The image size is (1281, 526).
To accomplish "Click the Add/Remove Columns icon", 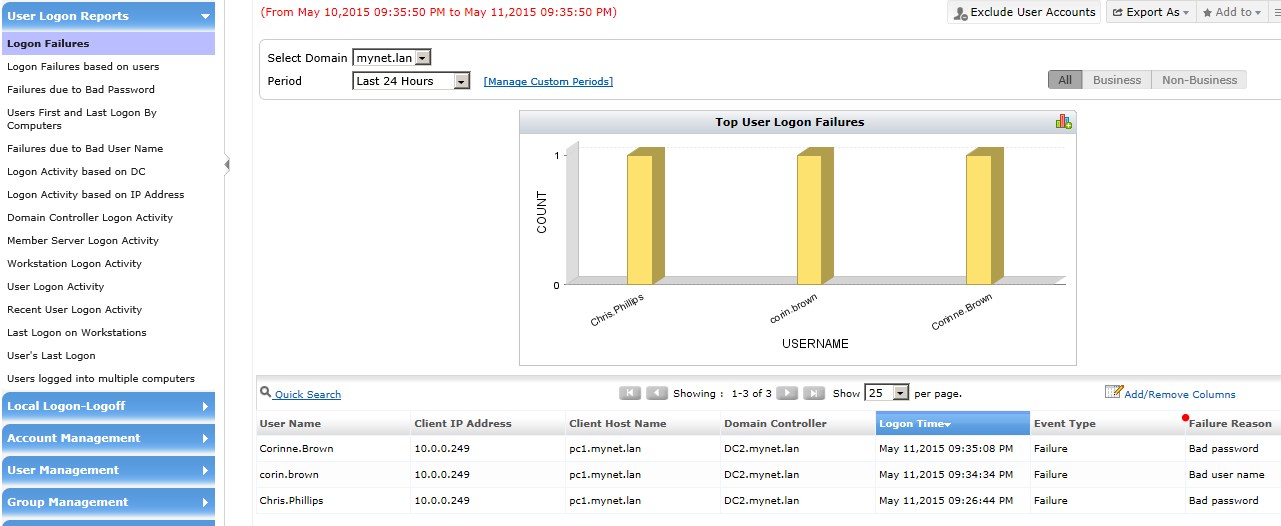I will tap(1113, 392).
